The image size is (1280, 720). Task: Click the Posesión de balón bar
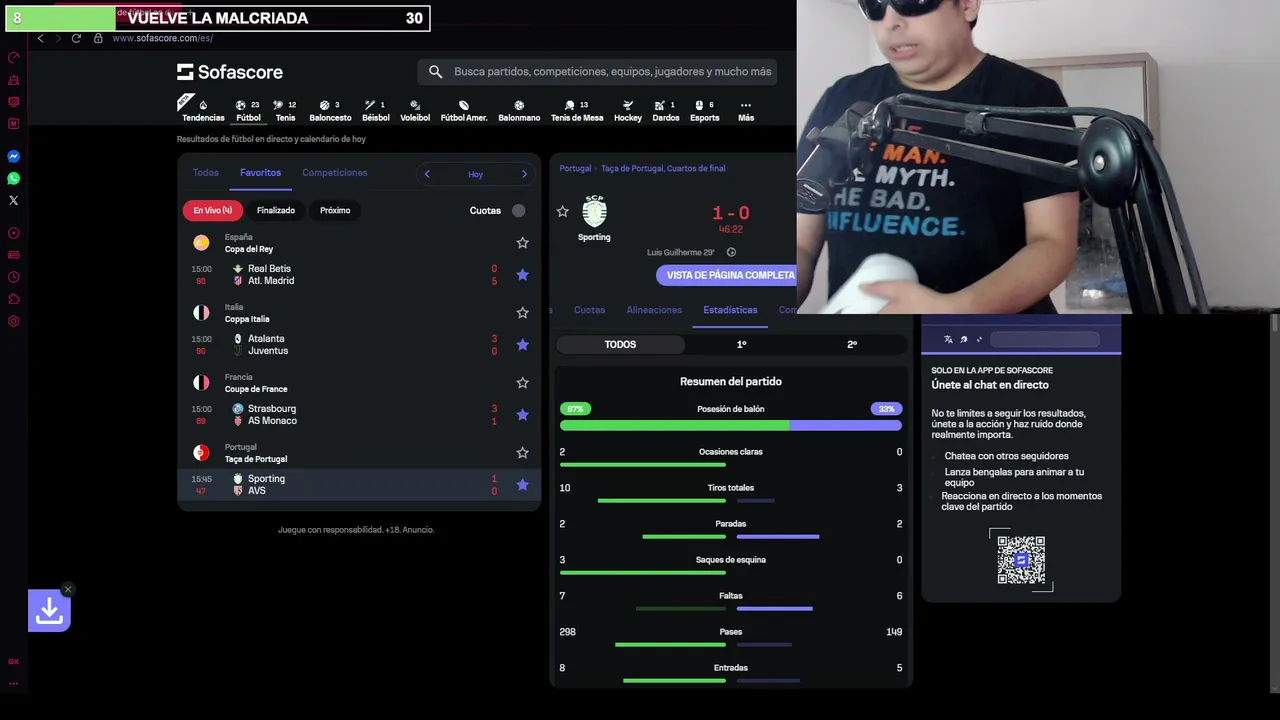(731, 425)
